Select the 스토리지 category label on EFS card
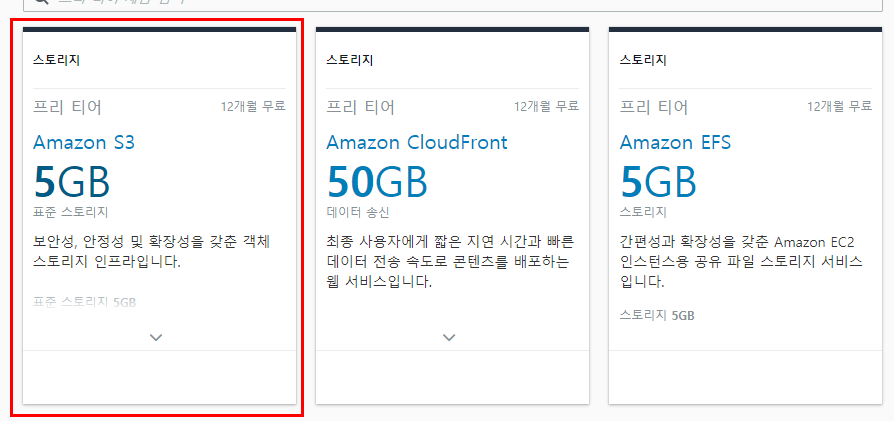 pos(643,60)
